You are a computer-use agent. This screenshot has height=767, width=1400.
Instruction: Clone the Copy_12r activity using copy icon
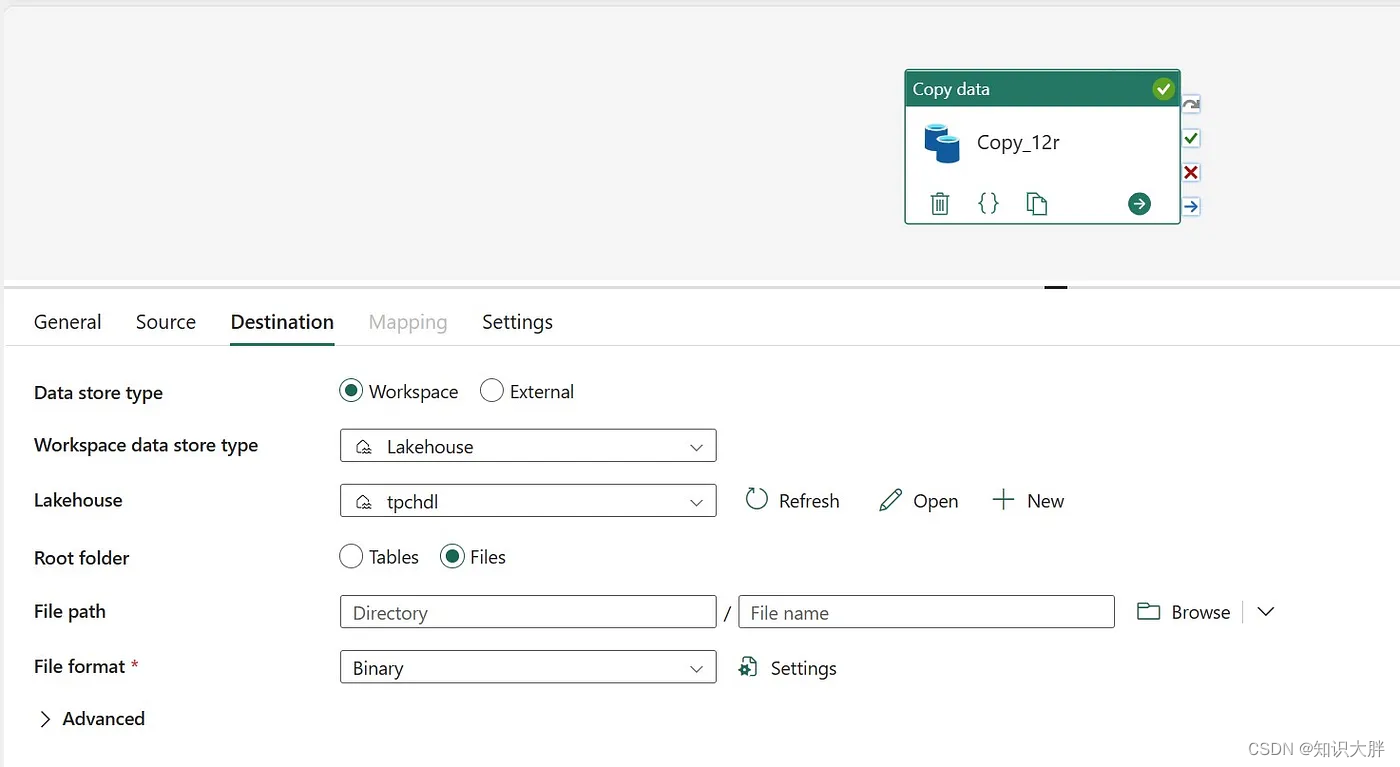pyautogui.click(x=1037, y=204)
